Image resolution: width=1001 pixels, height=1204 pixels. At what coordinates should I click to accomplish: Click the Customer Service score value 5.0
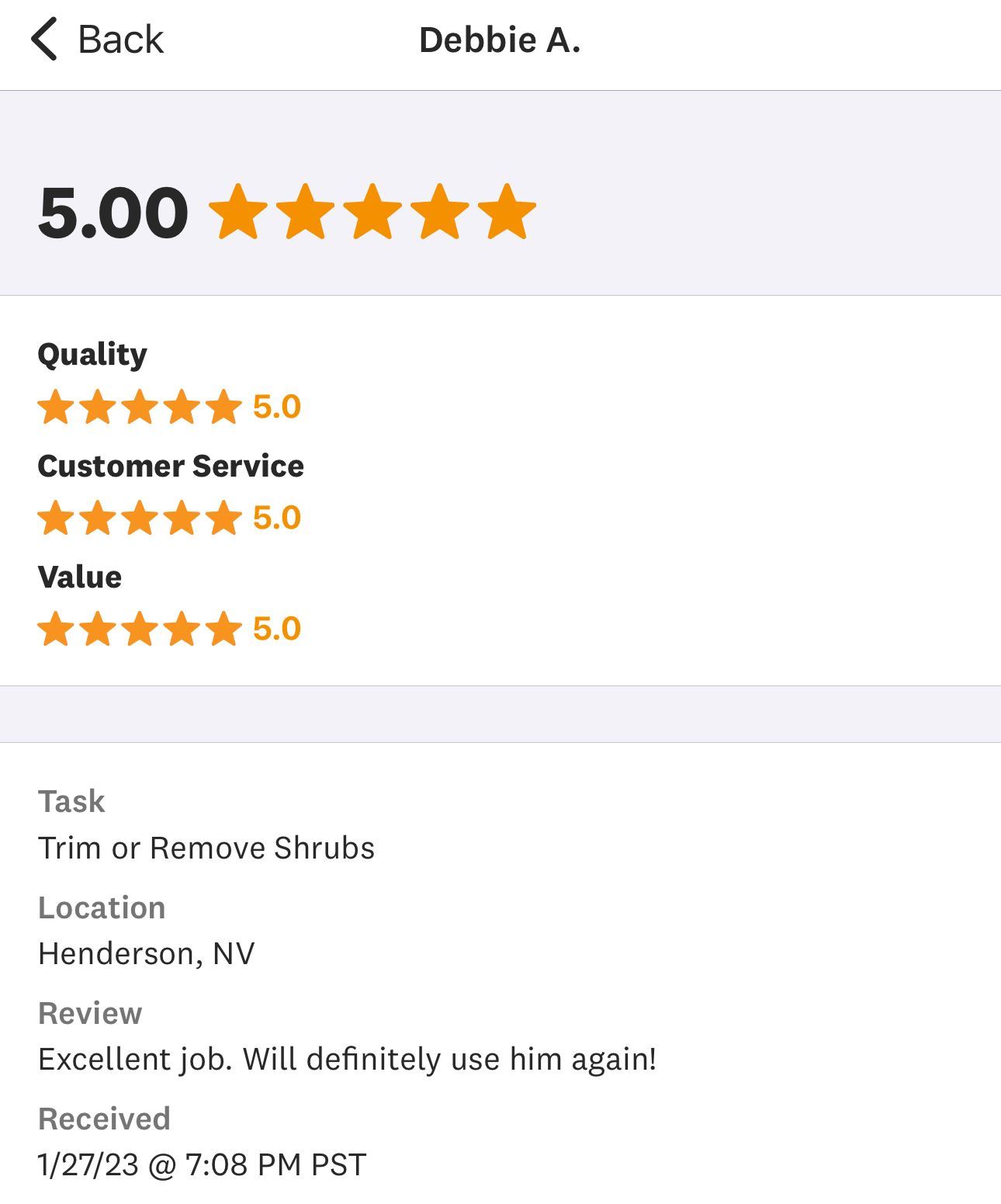tap(277, 518)
